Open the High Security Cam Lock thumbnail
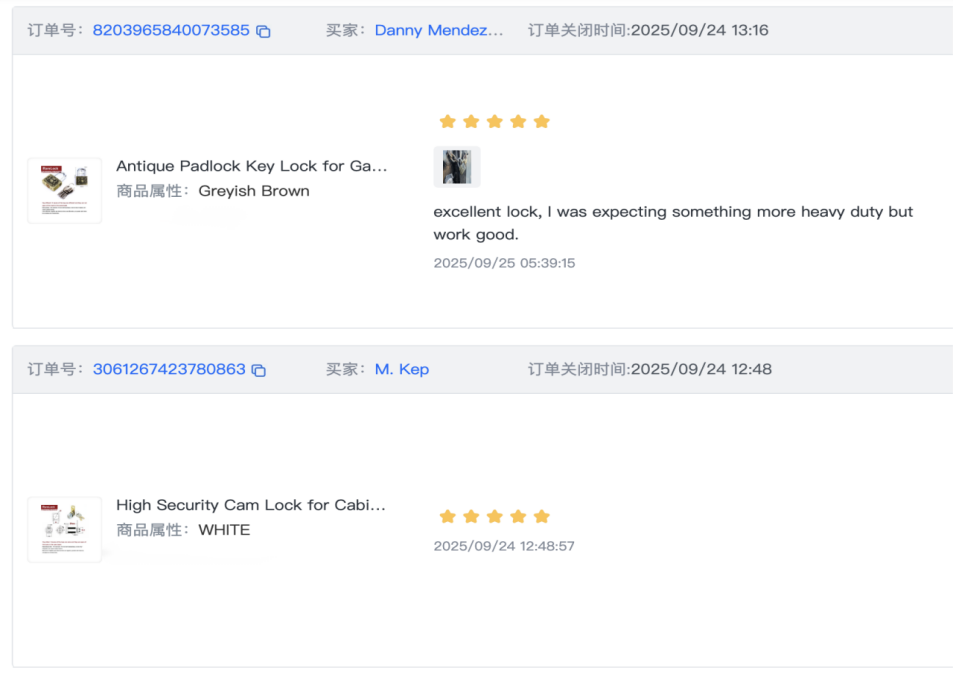The width and height of the screenshot is (953, 677). pyautogui.click(x=64, y=529)
